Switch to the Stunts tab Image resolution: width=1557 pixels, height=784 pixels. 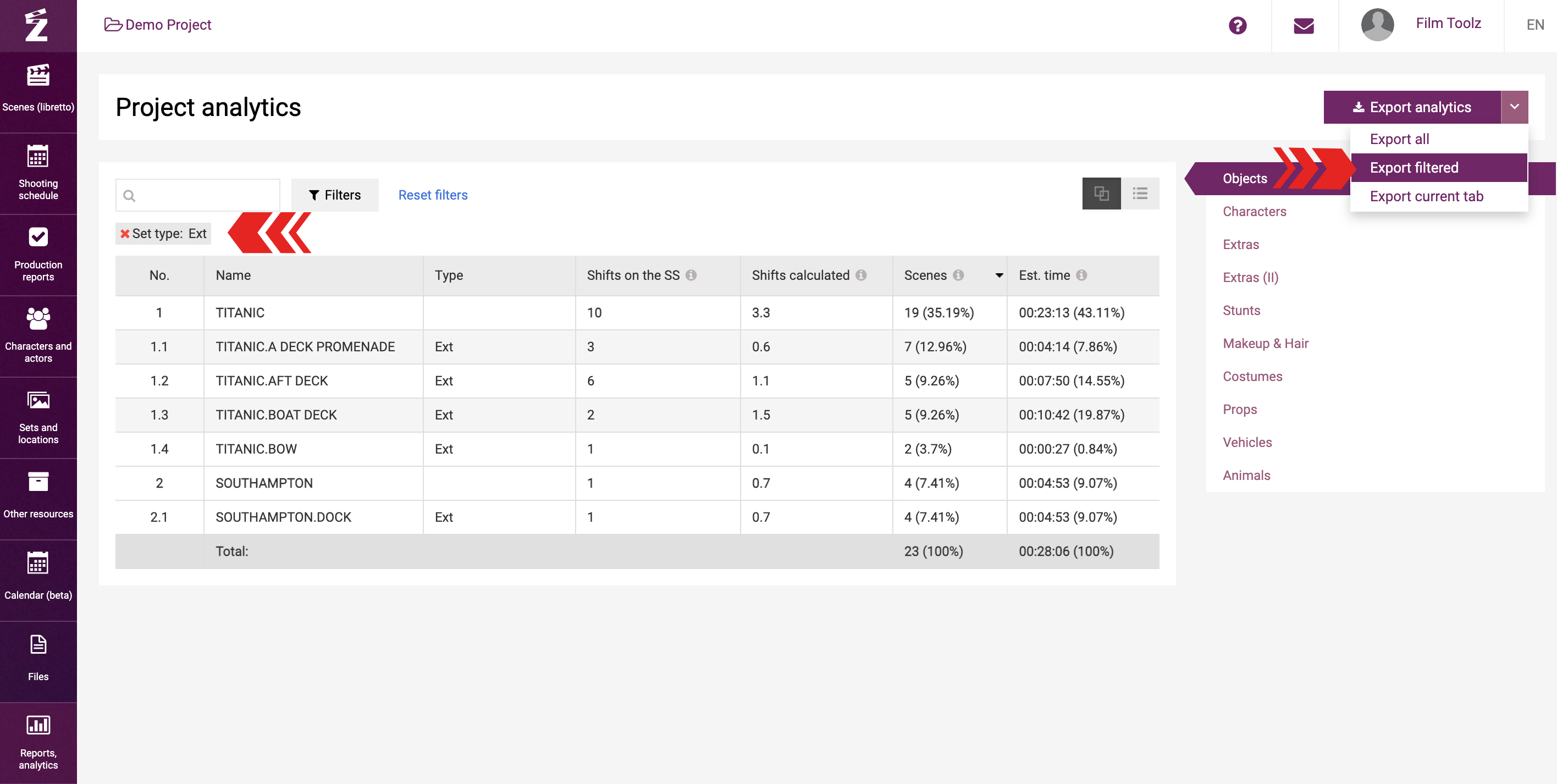[1241, 310]
